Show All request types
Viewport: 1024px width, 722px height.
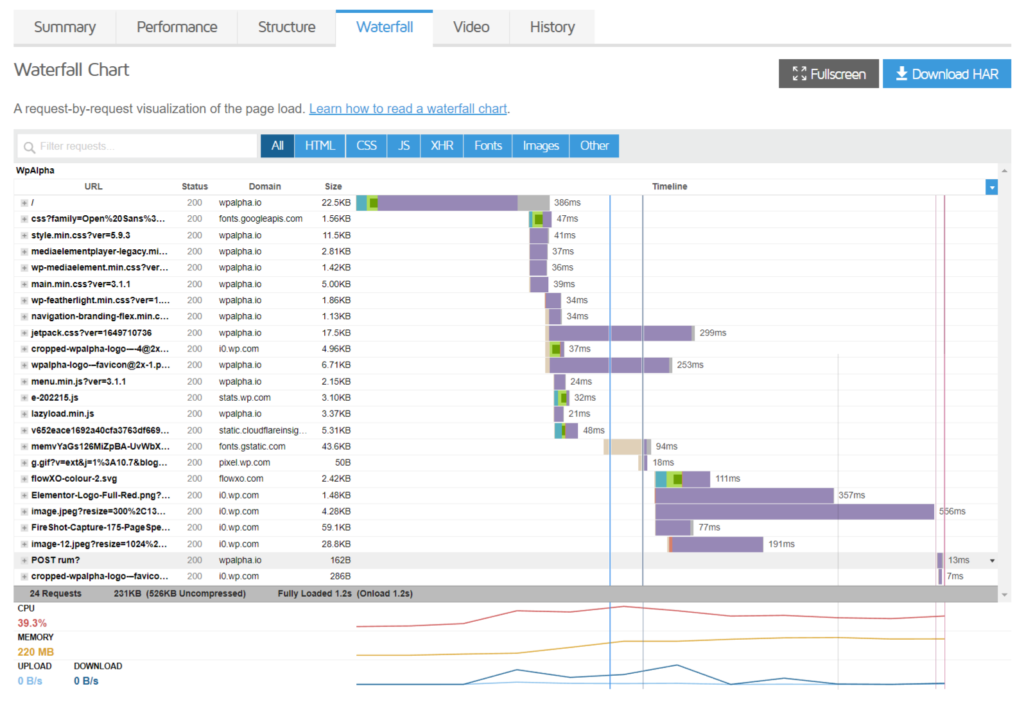pyautogui.click(x=278, y=146)
